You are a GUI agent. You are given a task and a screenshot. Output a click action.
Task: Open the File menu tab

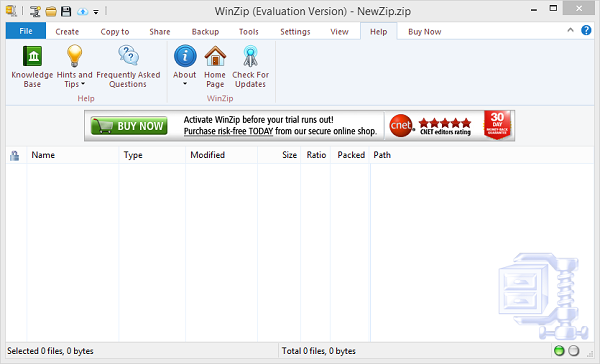26,31
